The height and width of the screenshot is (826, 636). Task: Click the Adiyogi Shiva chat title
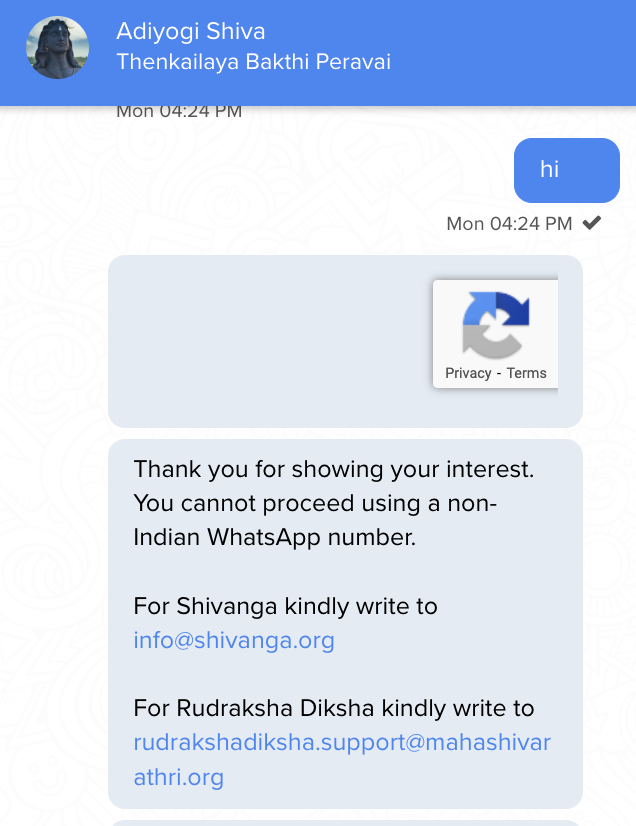[x=191, y=32]
